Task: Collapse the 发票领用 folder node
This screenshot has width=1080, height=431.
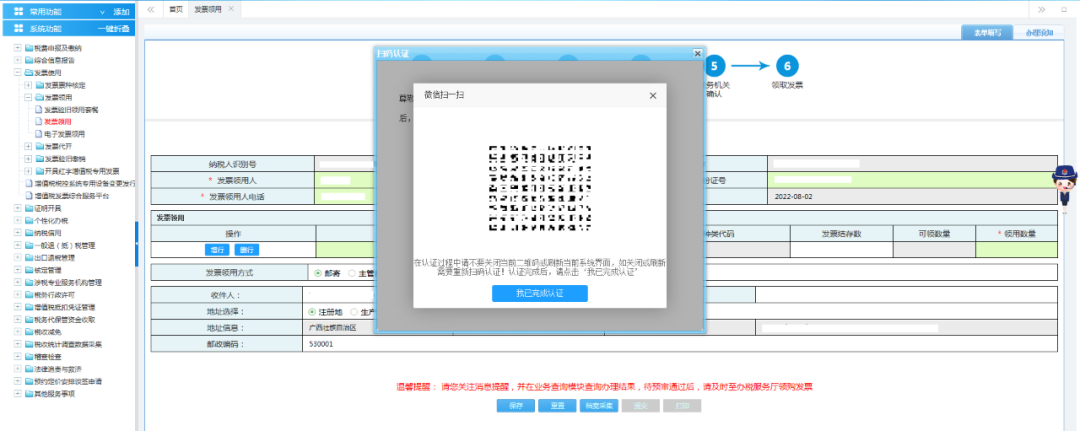Action: click(x=28, y=97)
